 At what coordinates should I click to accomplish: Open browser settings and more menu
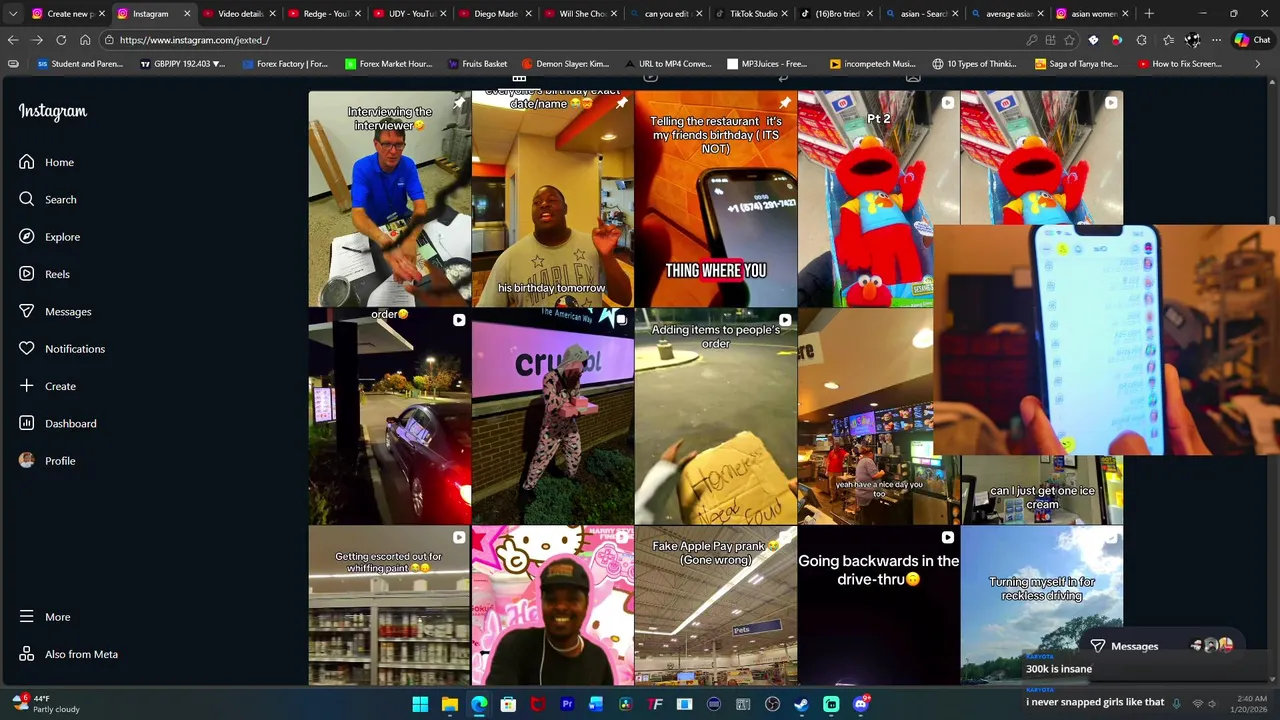pos(1216,40)
